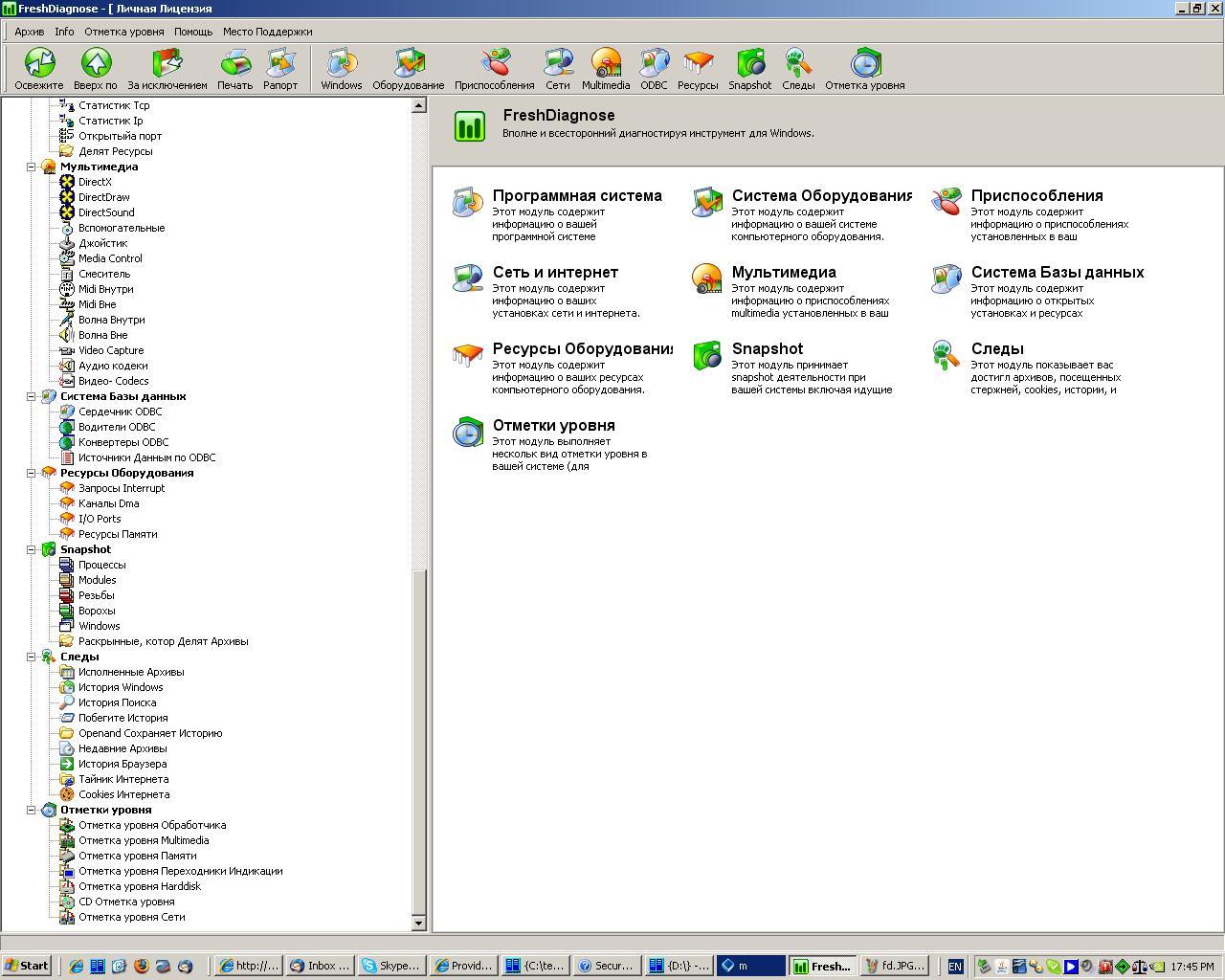Select Запросы Interrupt tree item
1225x980 pixels.
tap(122, 488)
